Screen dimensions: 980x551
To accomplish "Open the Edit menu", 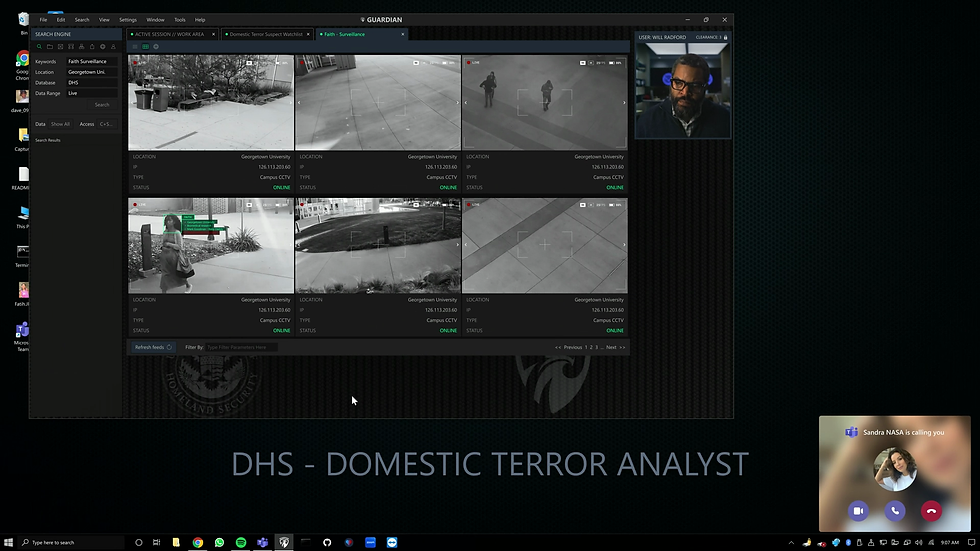I will [61, 20].
